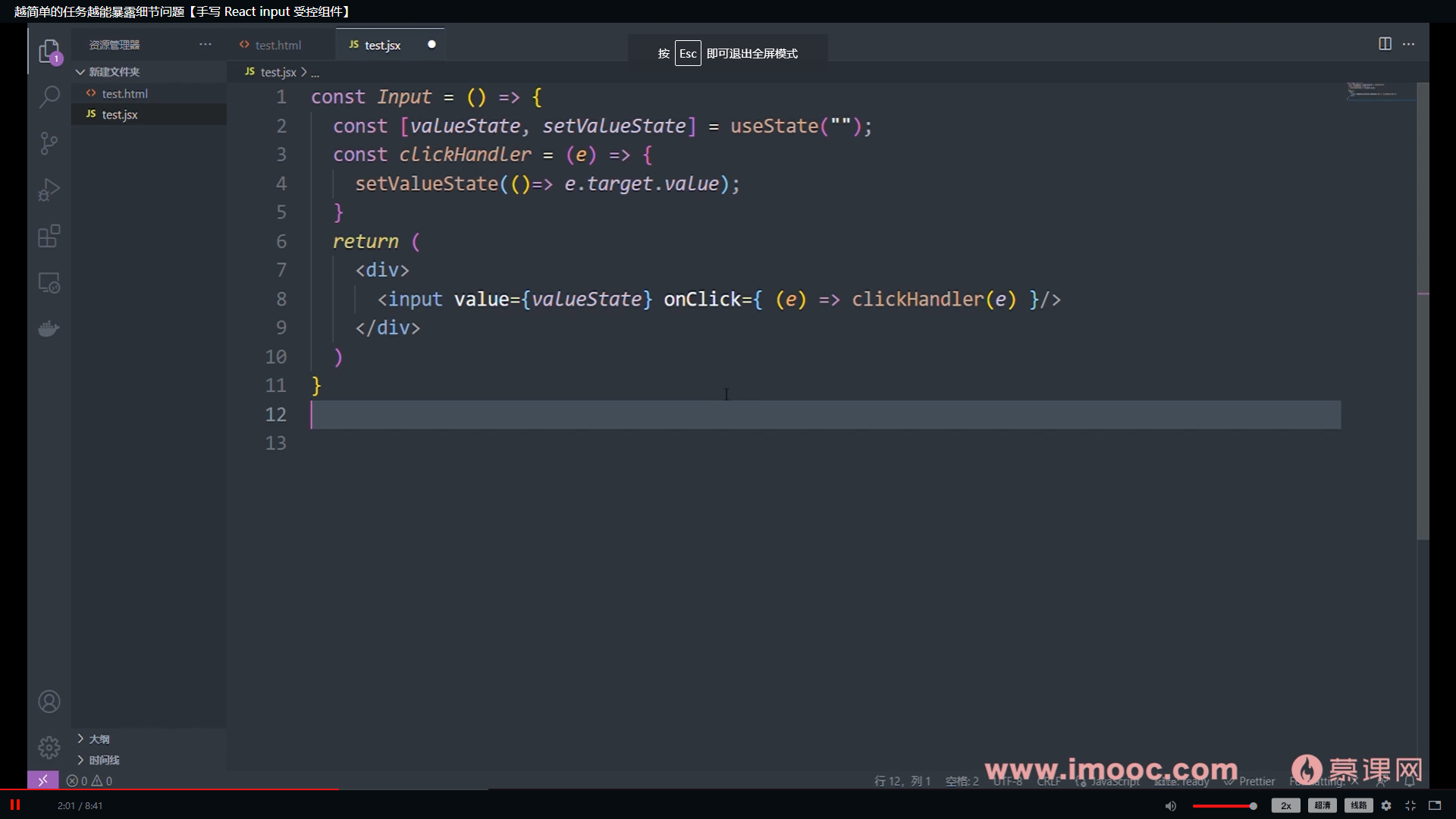Open the Source Control view
The height and width of the screenshot is (819, 1456).
(x=49, y=143)
